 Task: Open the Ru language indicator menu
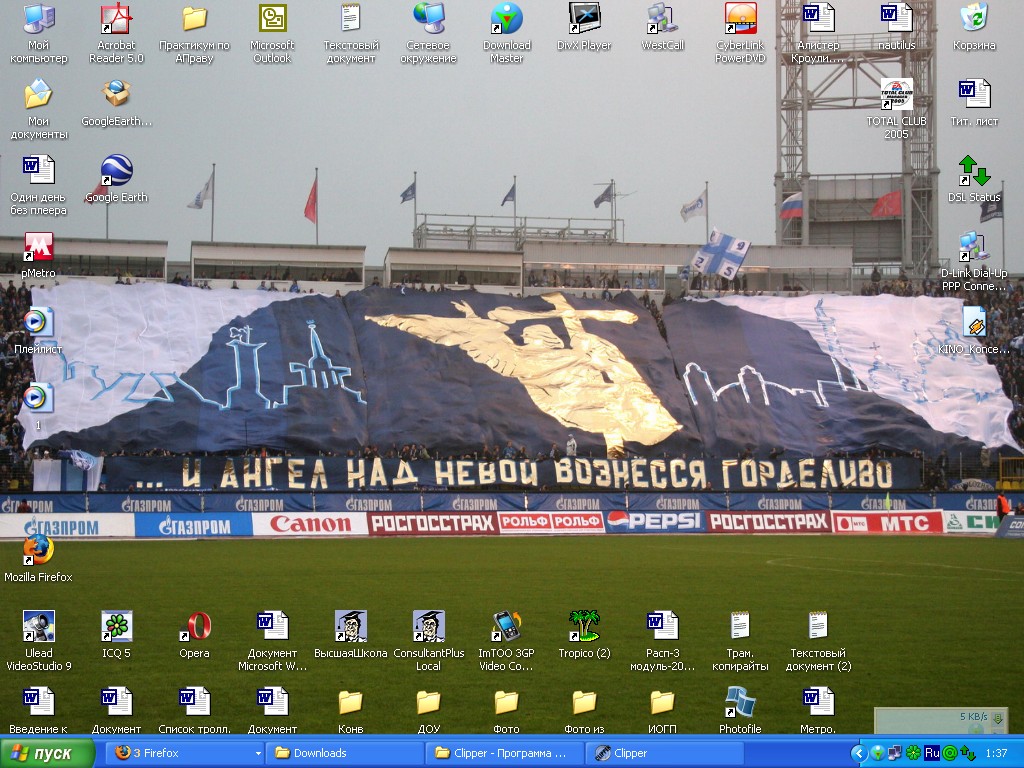click(931, 753)
